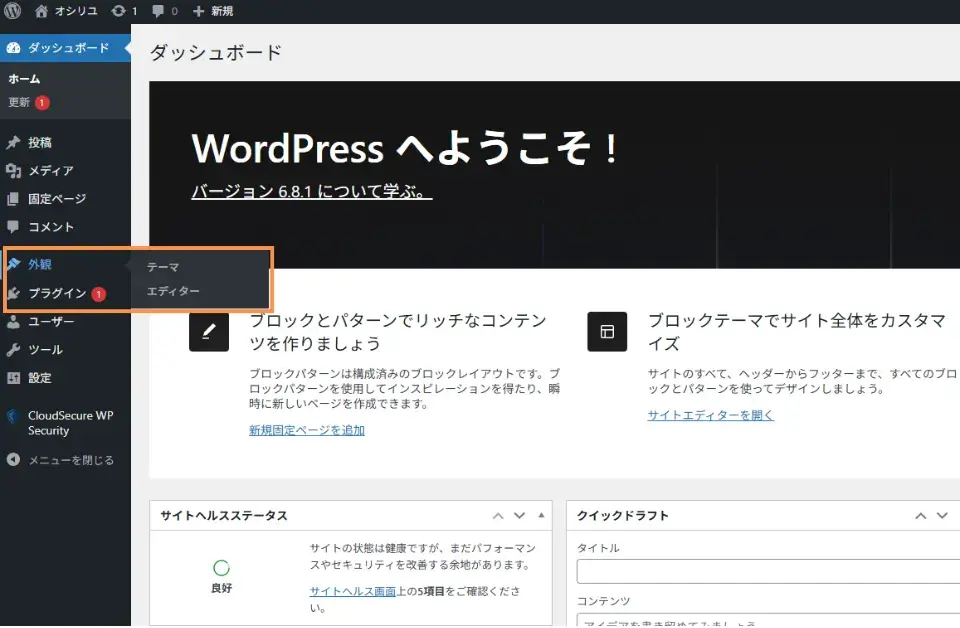960x628 pixels.
Task: Click the 設定 settings icon
Action: point(13,378)
